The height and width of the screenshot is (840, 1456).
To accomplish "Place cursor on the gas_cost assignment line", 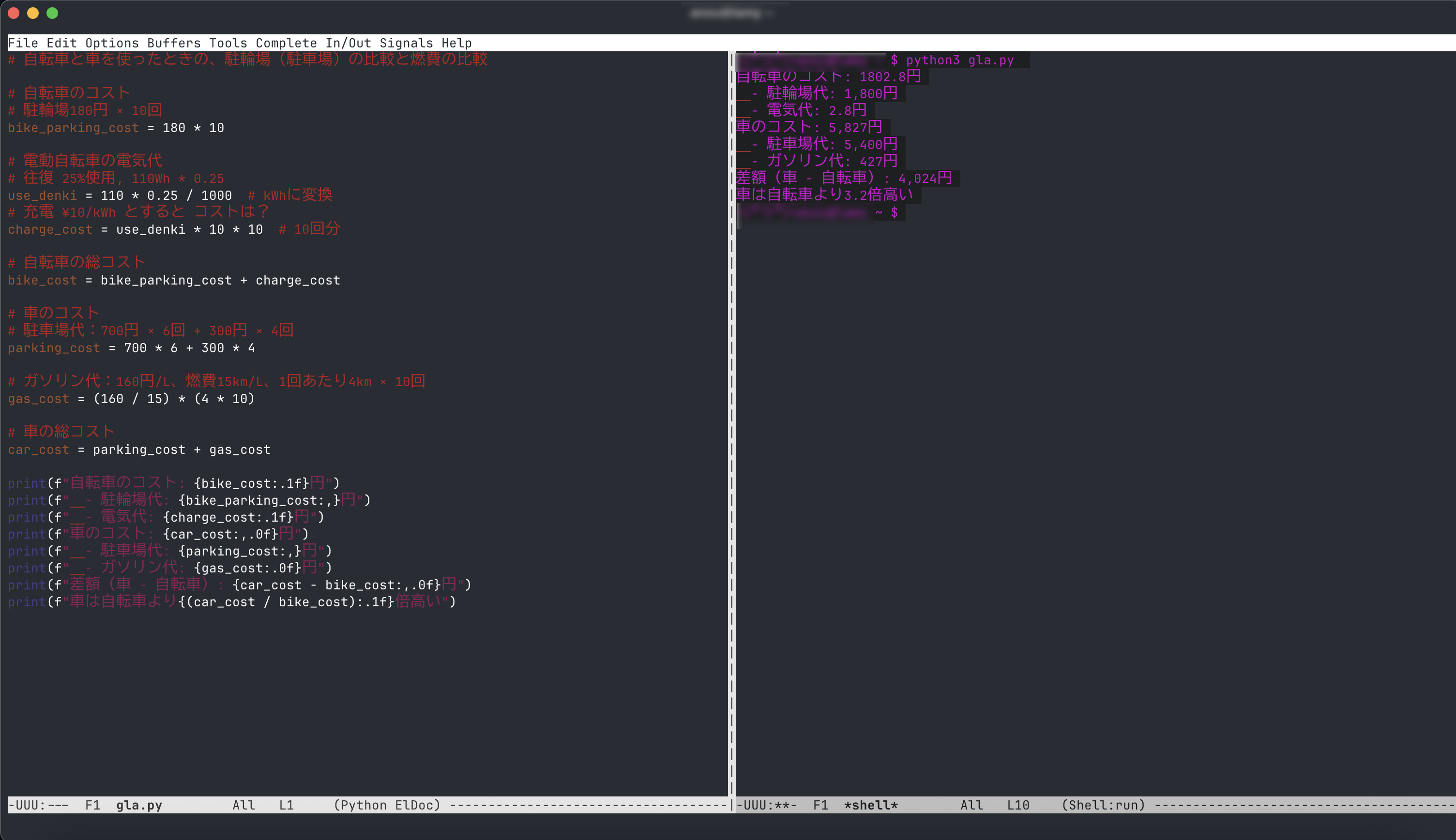I will point(131,399).
